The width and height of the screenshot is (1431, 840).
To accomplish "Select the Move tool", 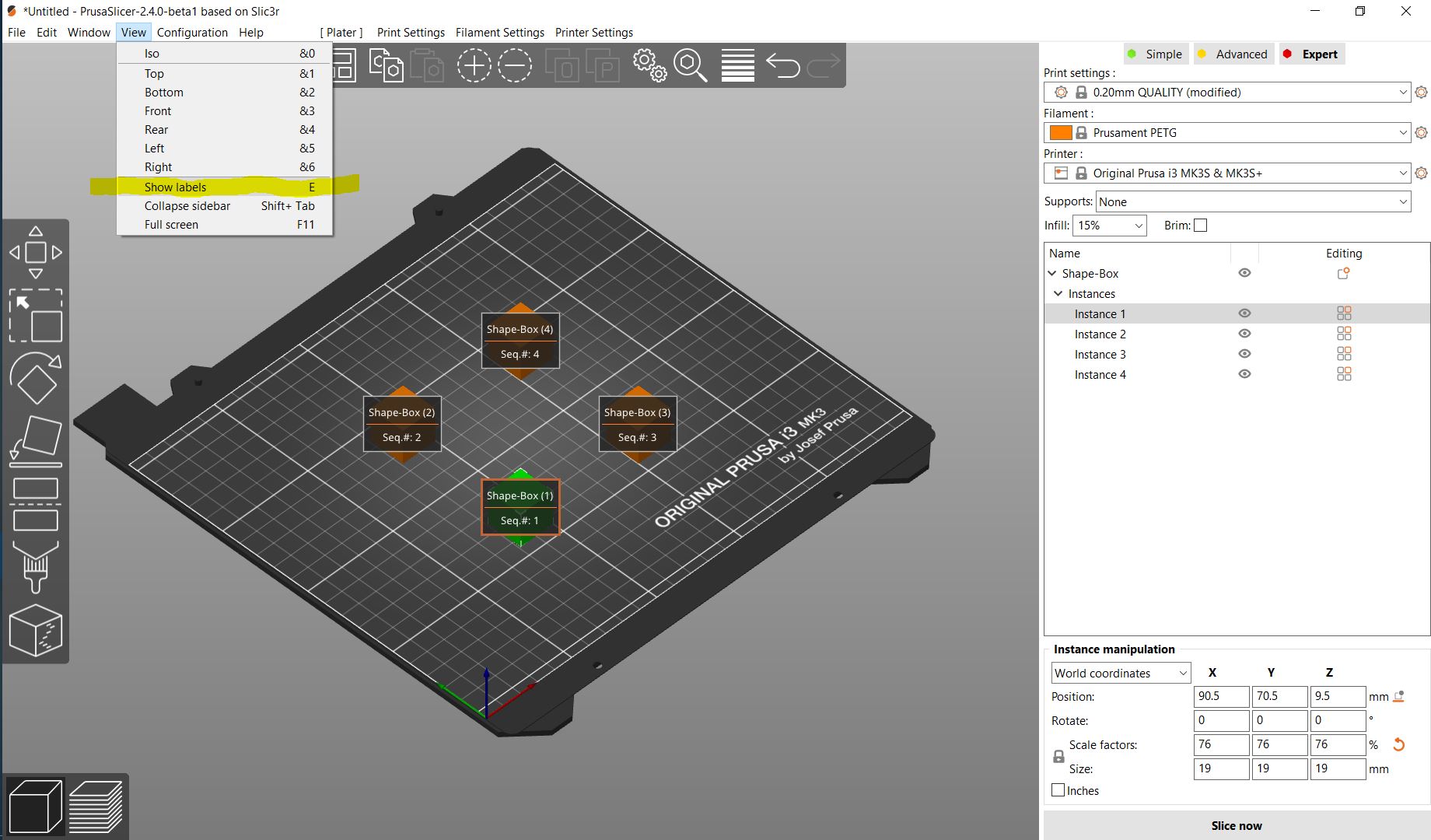I will point(36,252).
